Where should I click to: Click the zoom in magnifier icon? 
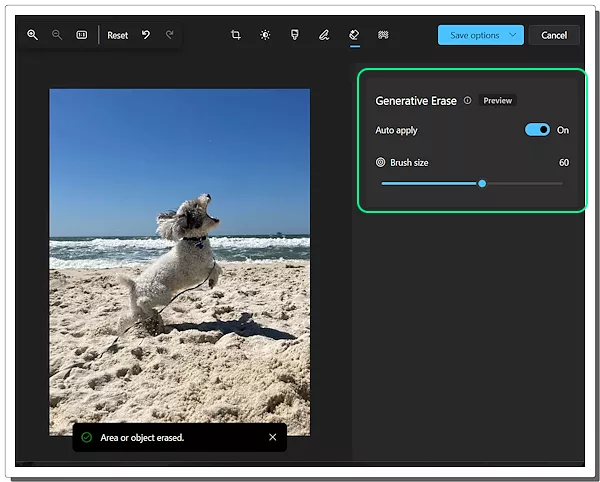click(32, 35)
